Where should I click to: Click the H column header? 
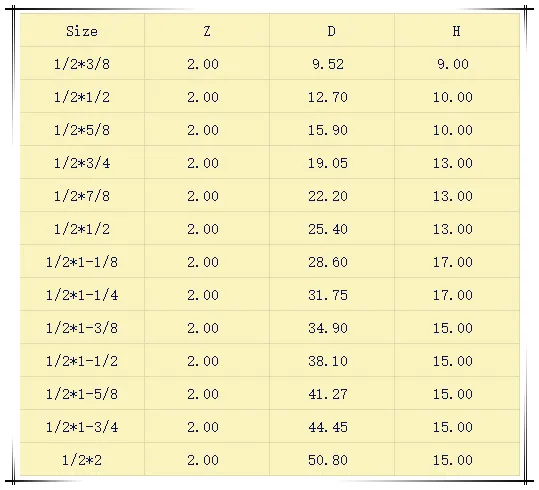(x=457, y=31)
